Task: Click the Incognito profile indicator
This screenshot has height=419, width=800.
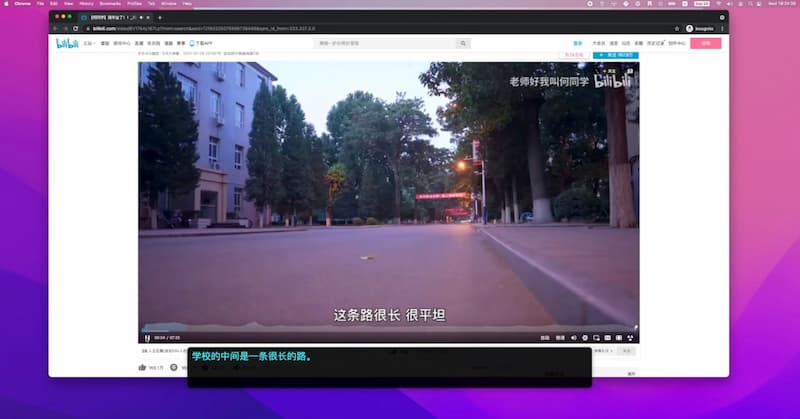Action: 700,29
